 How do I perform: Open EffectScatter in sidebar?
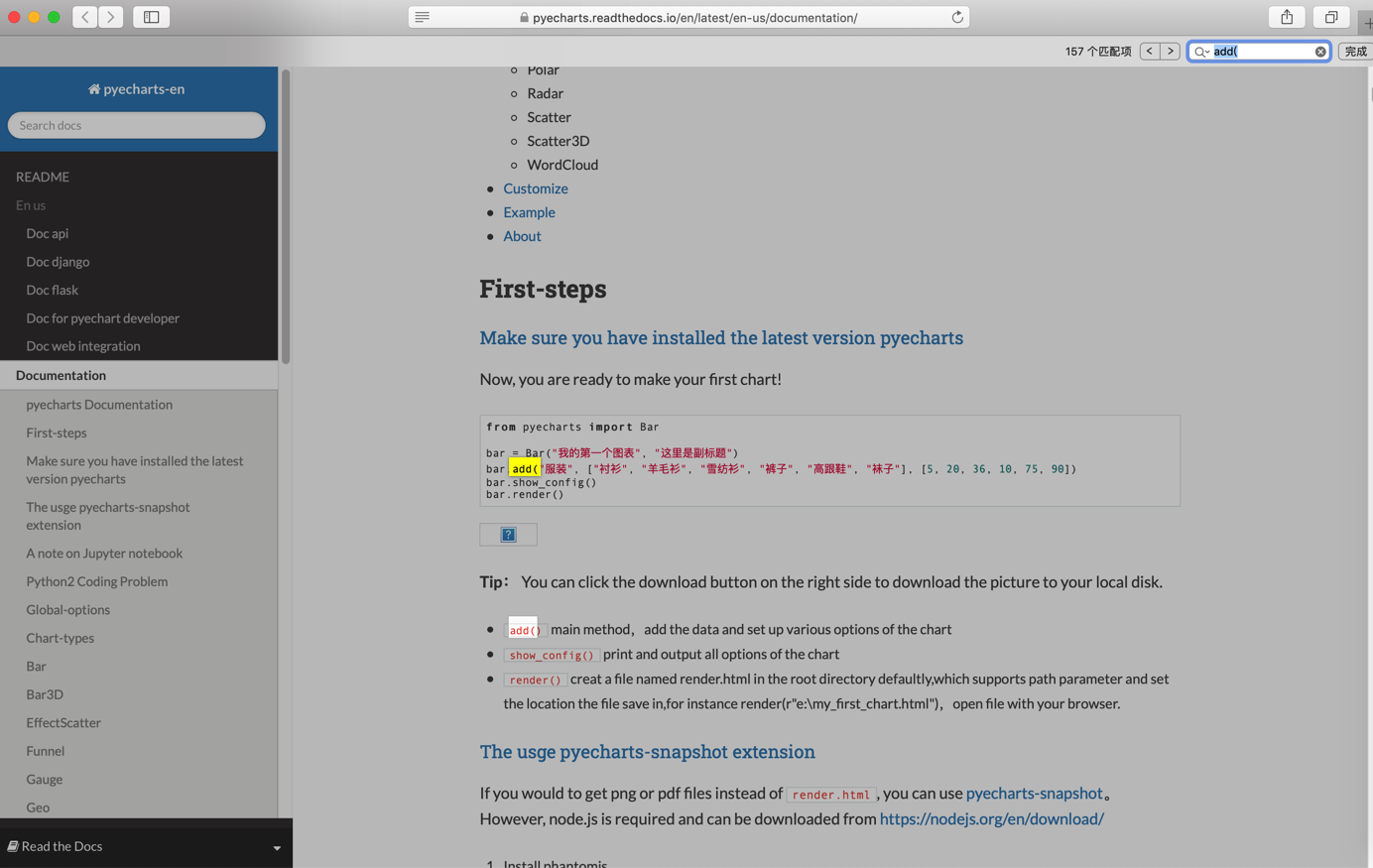[63, 723]
